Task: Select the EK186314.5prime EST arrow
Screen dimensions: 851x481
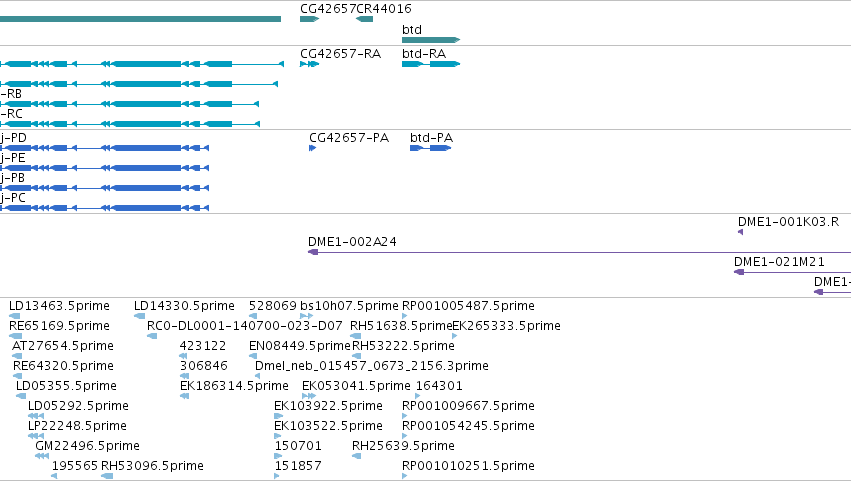Action: tap(185, 396)
